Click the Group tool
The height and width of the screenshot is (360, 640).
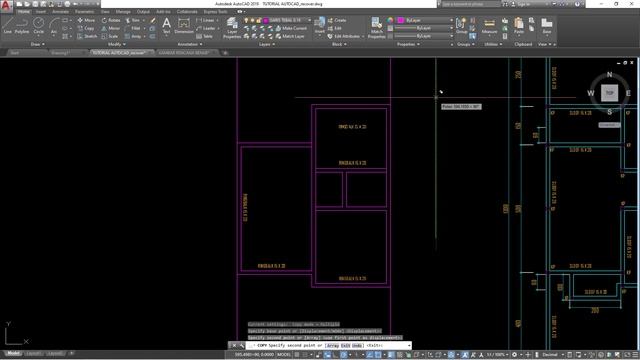(x=462, y=25)
